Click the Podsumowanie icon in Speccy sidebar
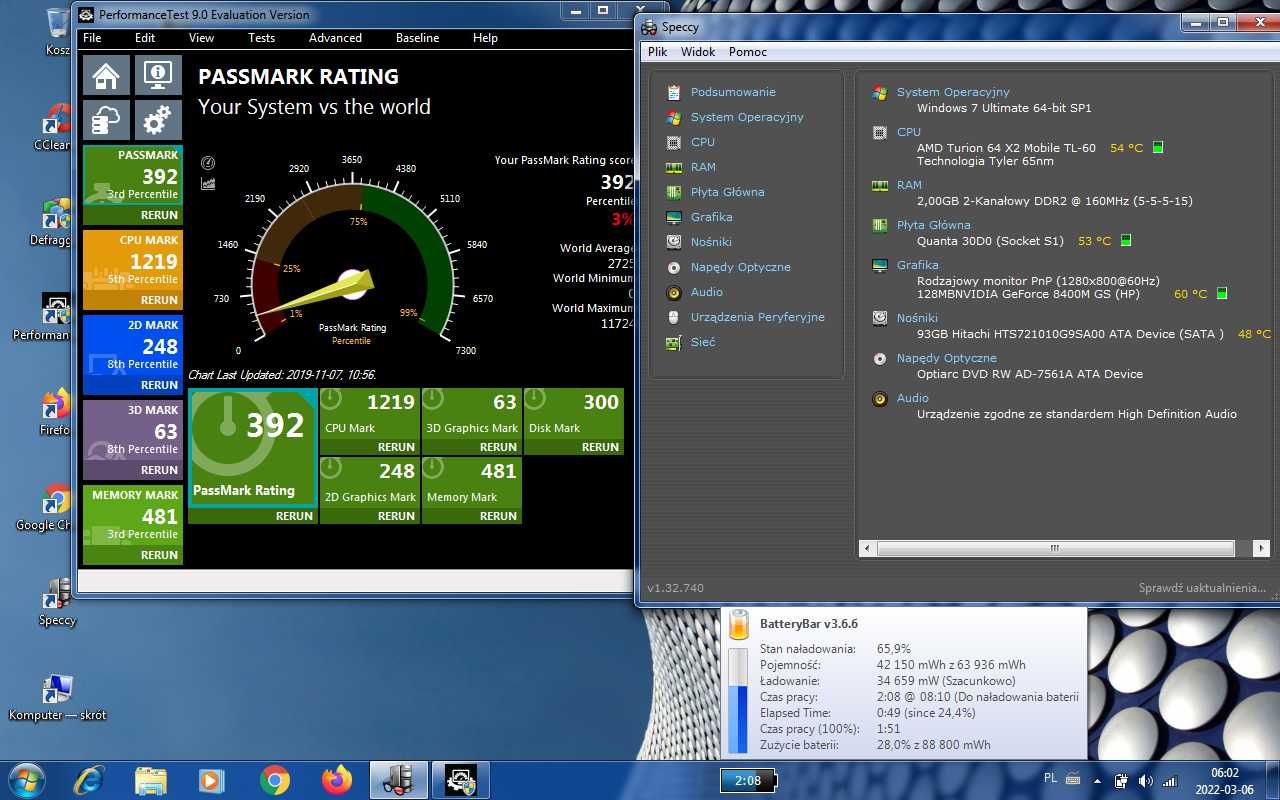The height and width of the screenshot is (800, 1280). (x=674, y=92)
